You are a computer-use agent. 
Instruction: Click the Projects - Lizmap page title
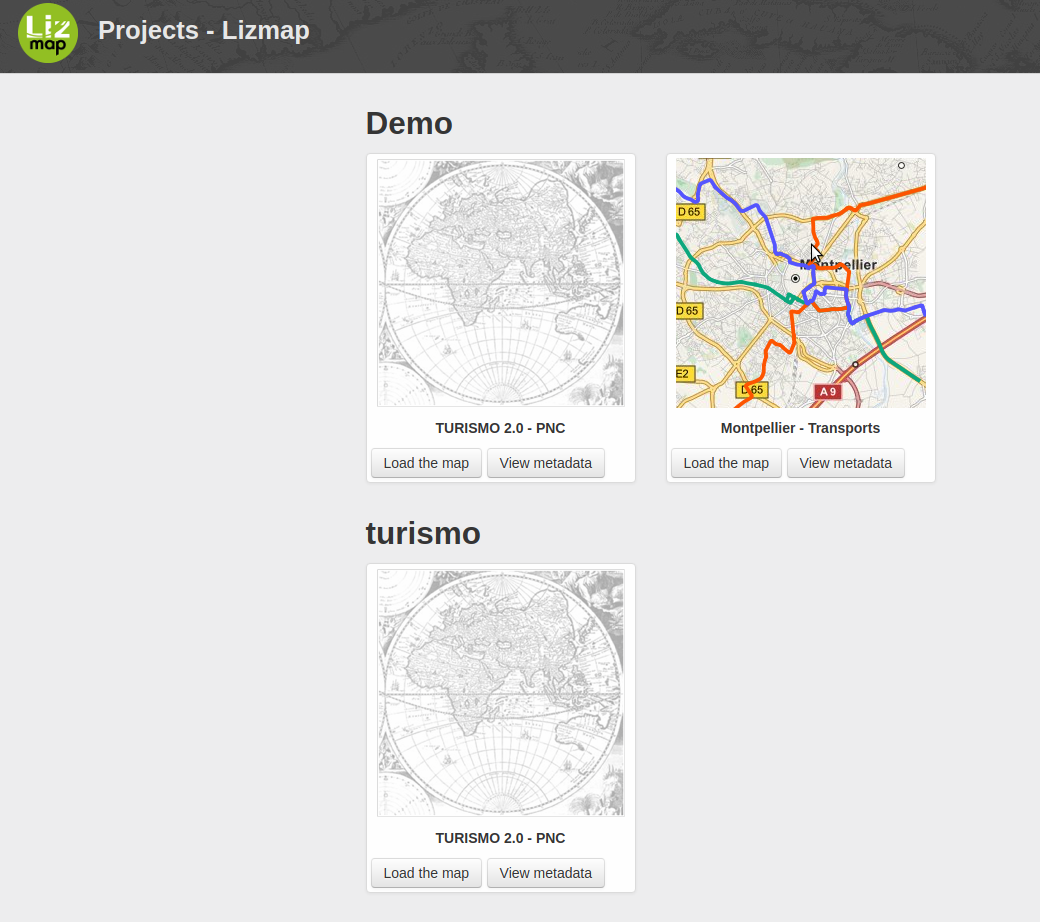pos(204,31)
